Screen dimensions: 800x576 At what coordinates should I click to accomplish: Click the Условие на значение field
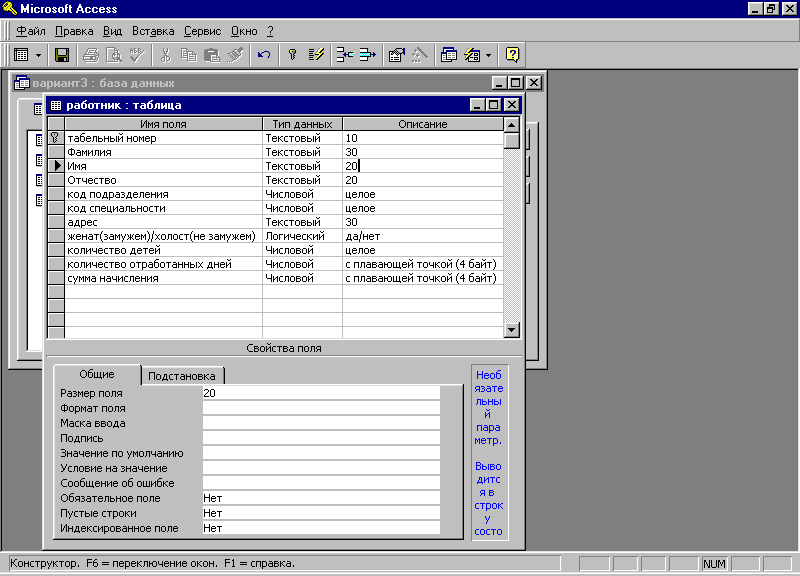click(321, 468)
